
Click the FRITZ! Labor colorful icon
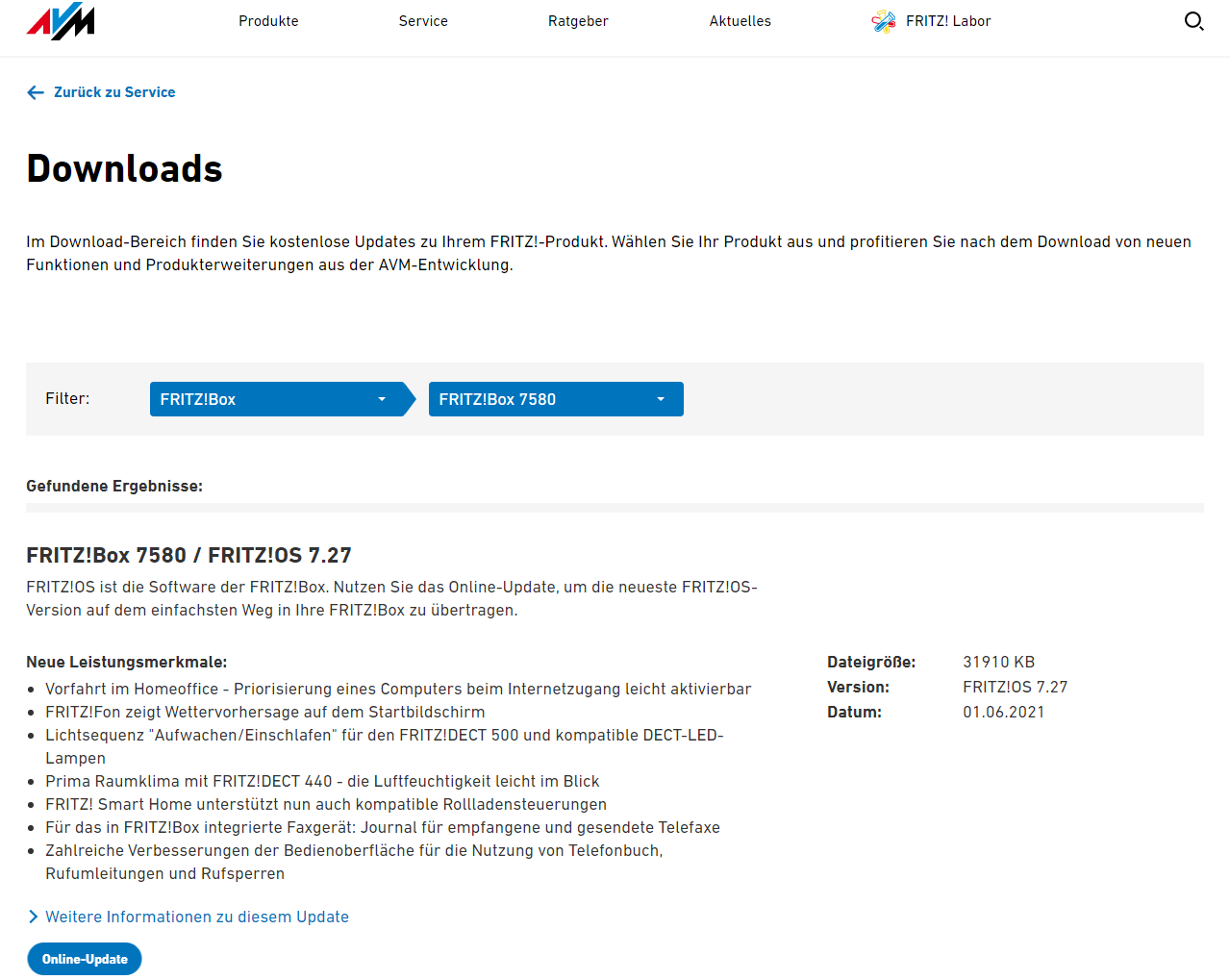point(883,21)
